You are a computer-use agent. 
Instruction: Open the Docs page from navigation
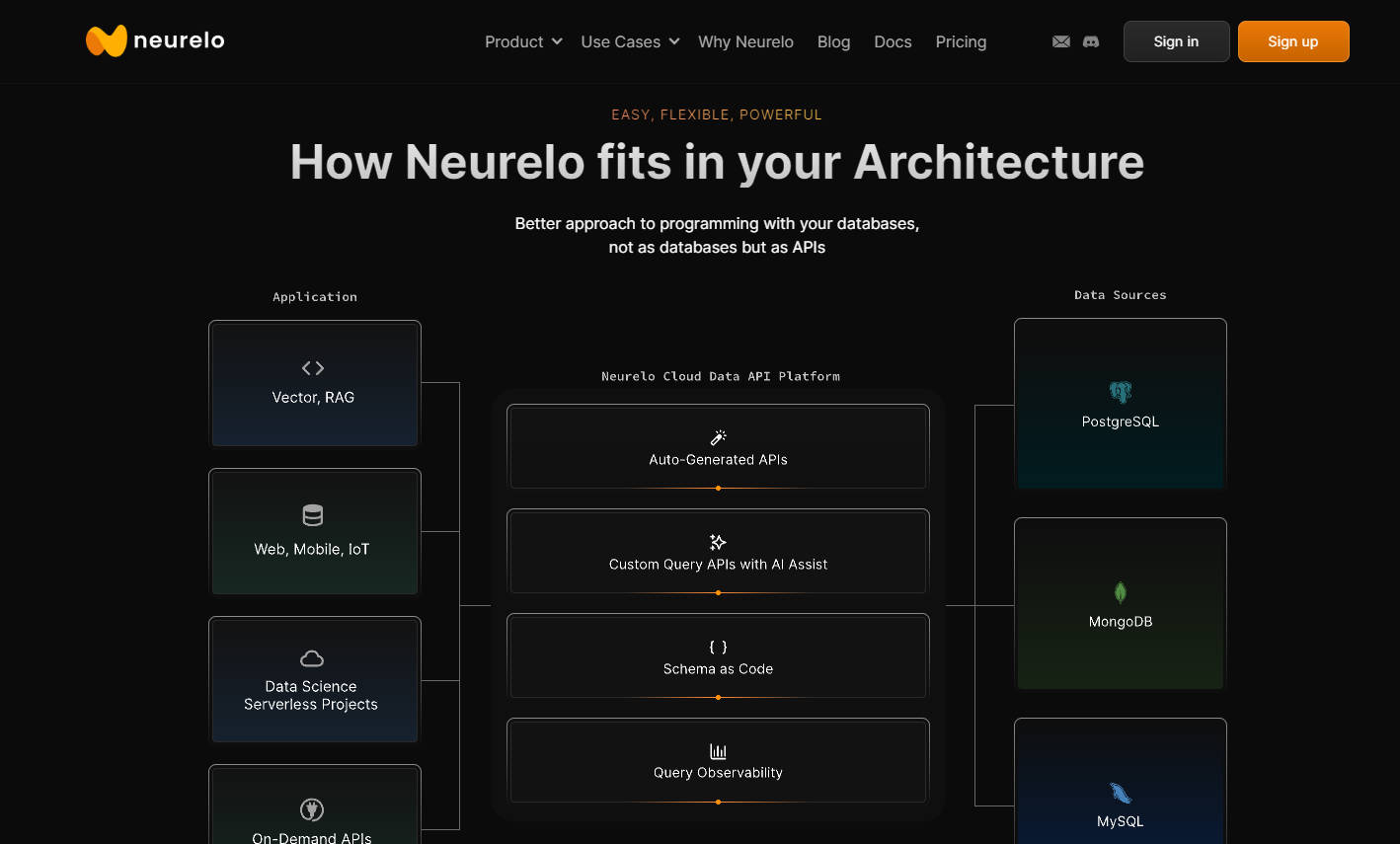(x=892, y=41)
